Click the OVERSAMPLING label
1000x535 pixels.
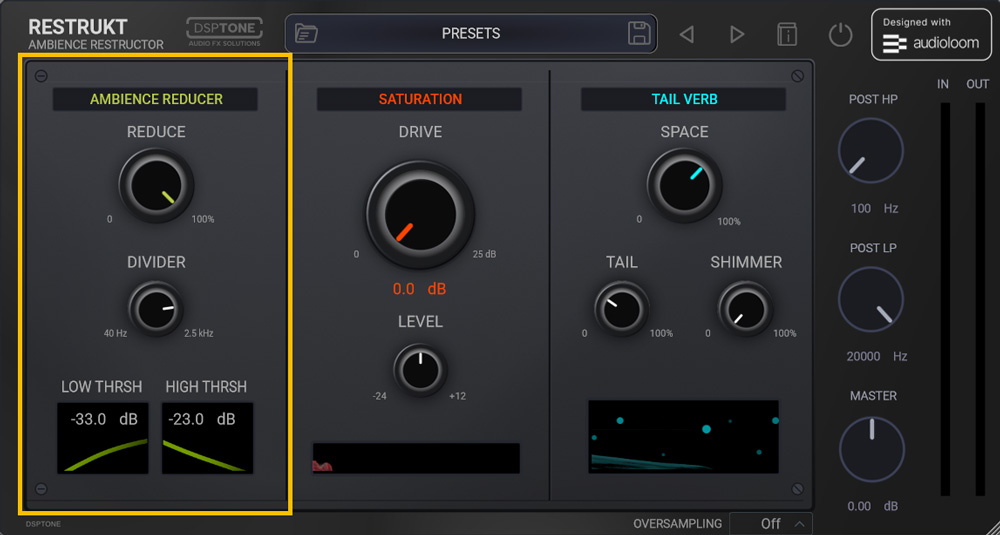677,524
